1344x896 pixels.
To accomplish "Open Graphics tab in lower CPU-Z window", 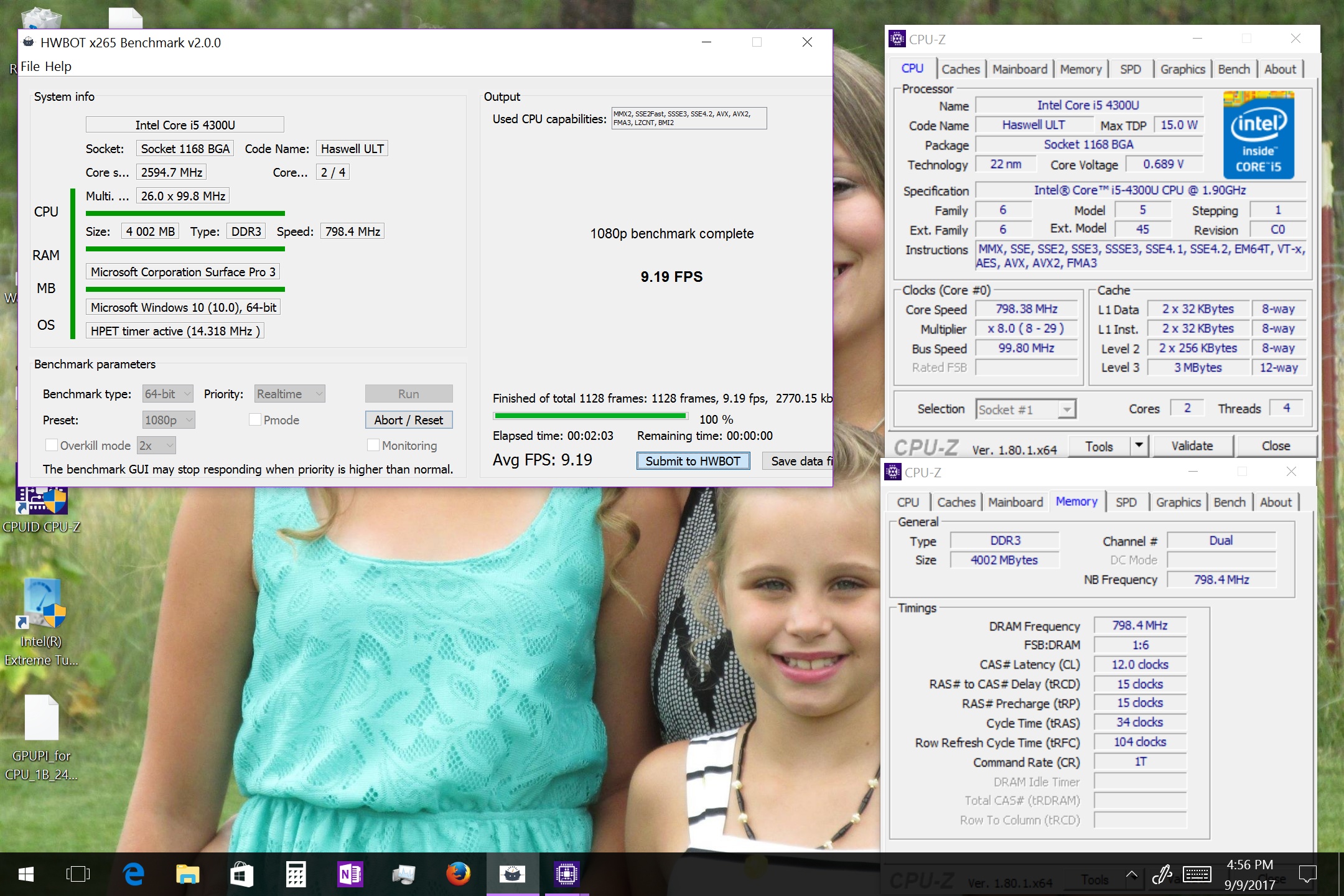I will tap(1178, 502).
